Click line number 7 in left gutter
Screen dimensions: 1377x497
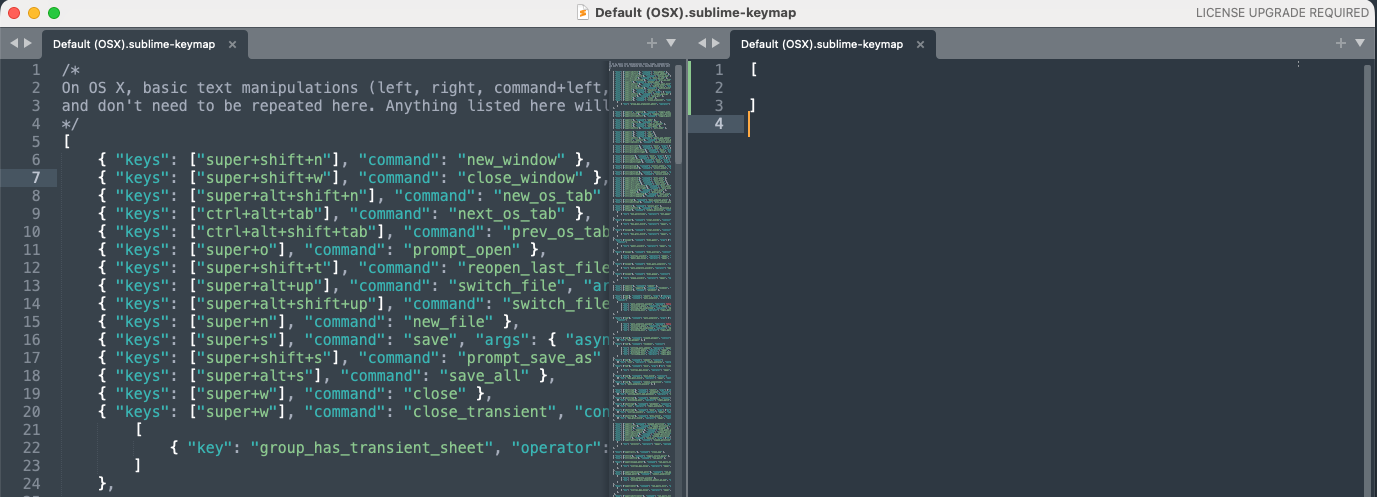coord(36,178)
